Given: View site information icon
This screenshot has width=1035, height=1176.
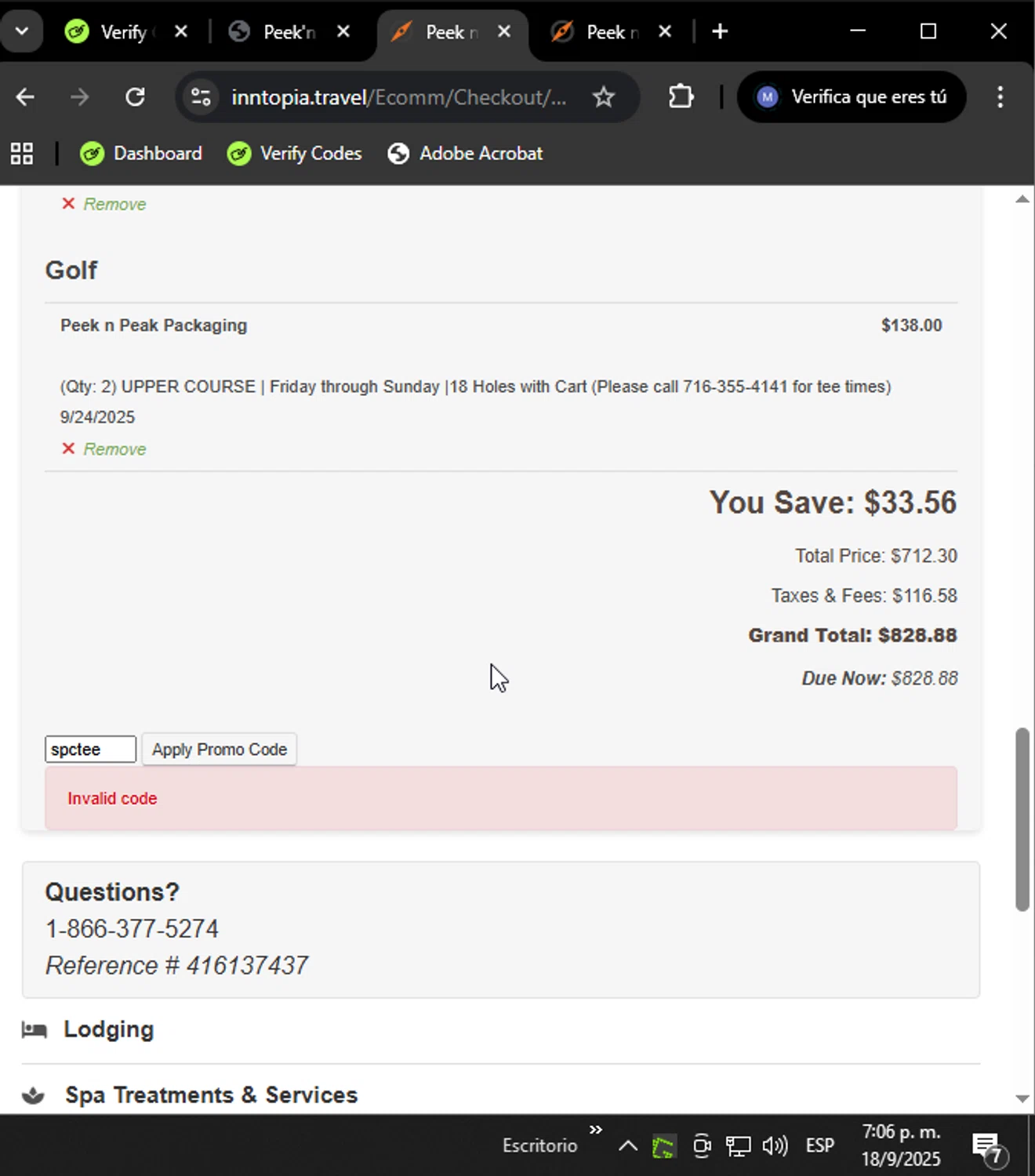Looking at the screenshot, I should [x=201, y=97].
